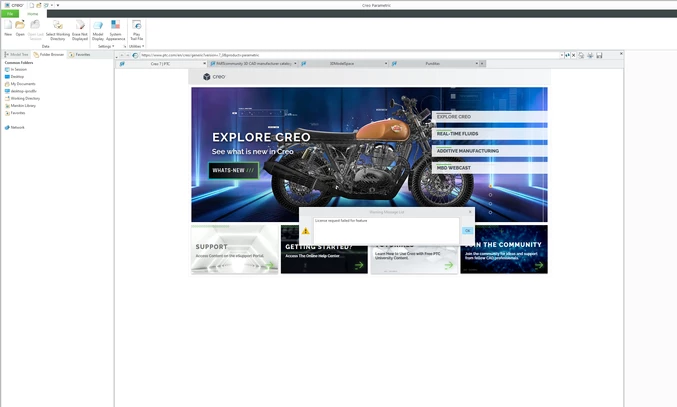Click REAL-TIME FLUIDS banner link

pyautogui.click(x=490, y=134)
